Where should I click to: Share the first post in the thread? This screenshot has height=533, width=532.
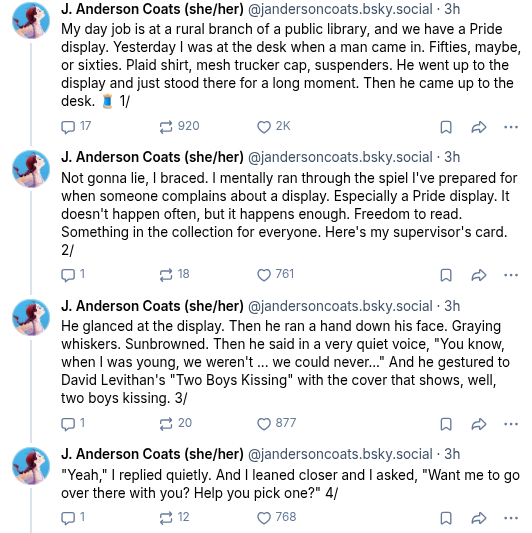[479, 127]
